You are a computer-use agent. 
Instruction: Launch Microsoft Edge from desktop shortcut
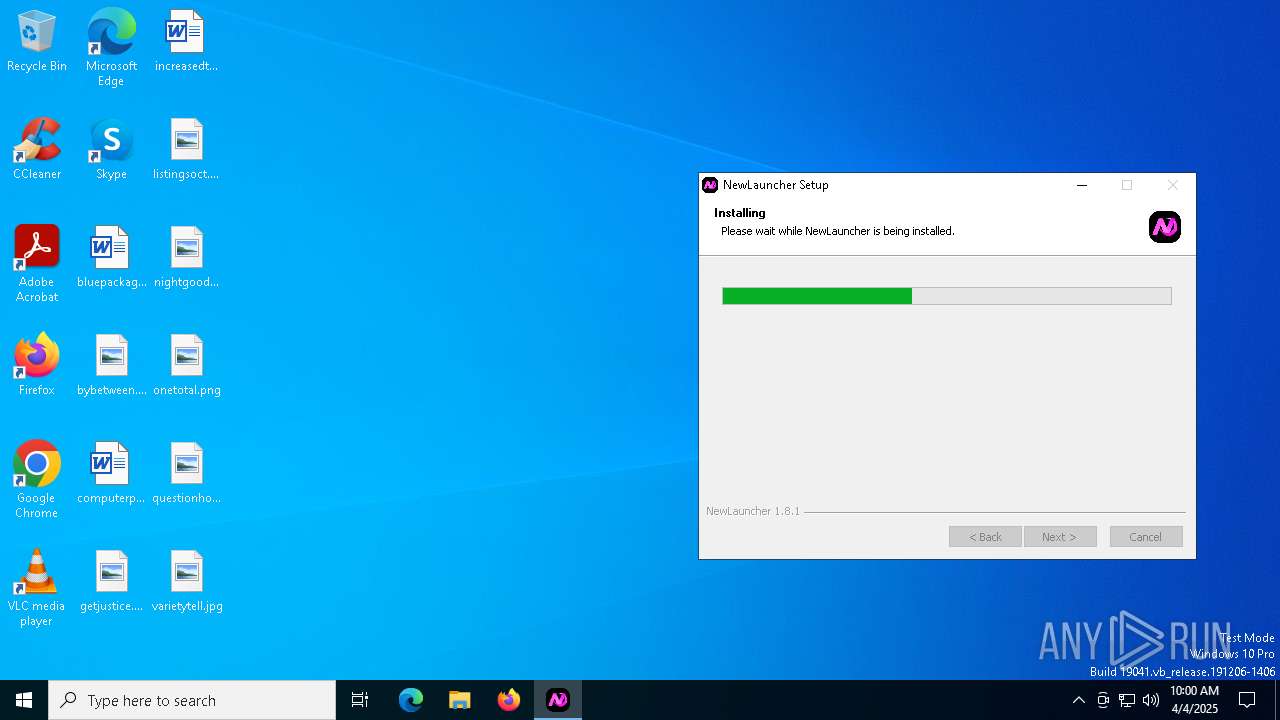point(111,47)
